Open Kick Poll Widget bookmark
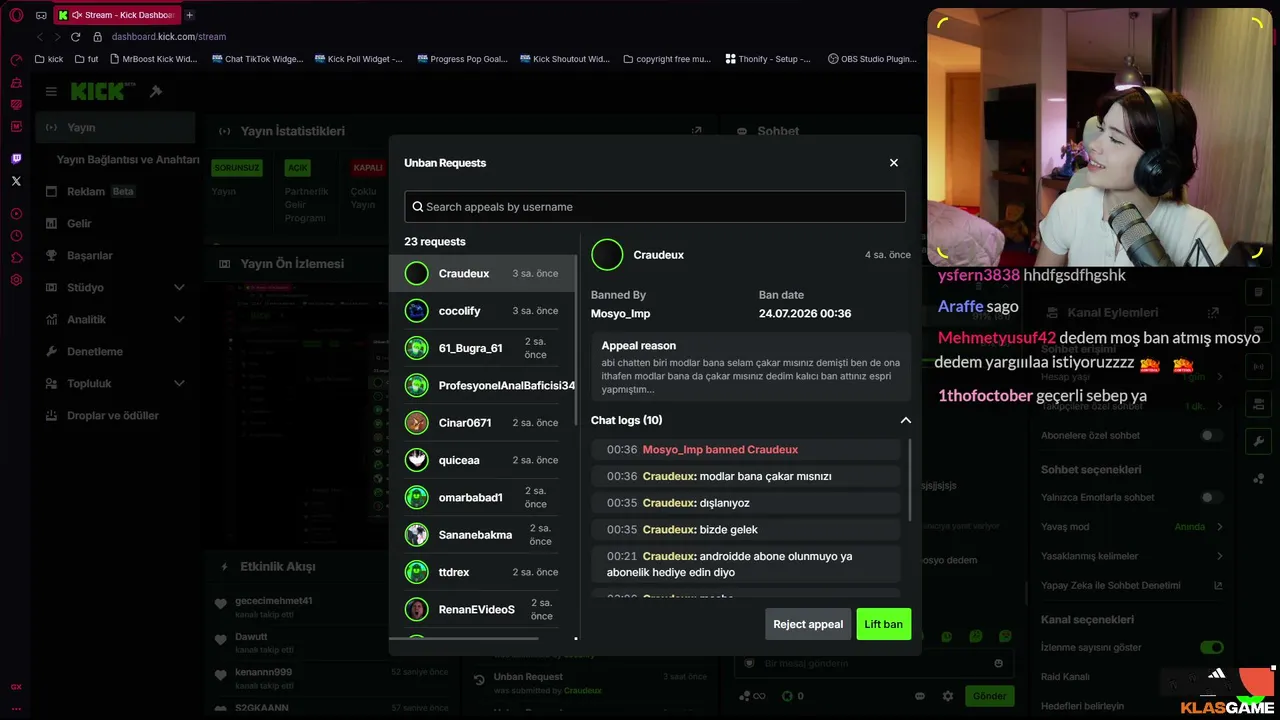The height and width of the screenshot is (720, 1280). coord(358,59)
